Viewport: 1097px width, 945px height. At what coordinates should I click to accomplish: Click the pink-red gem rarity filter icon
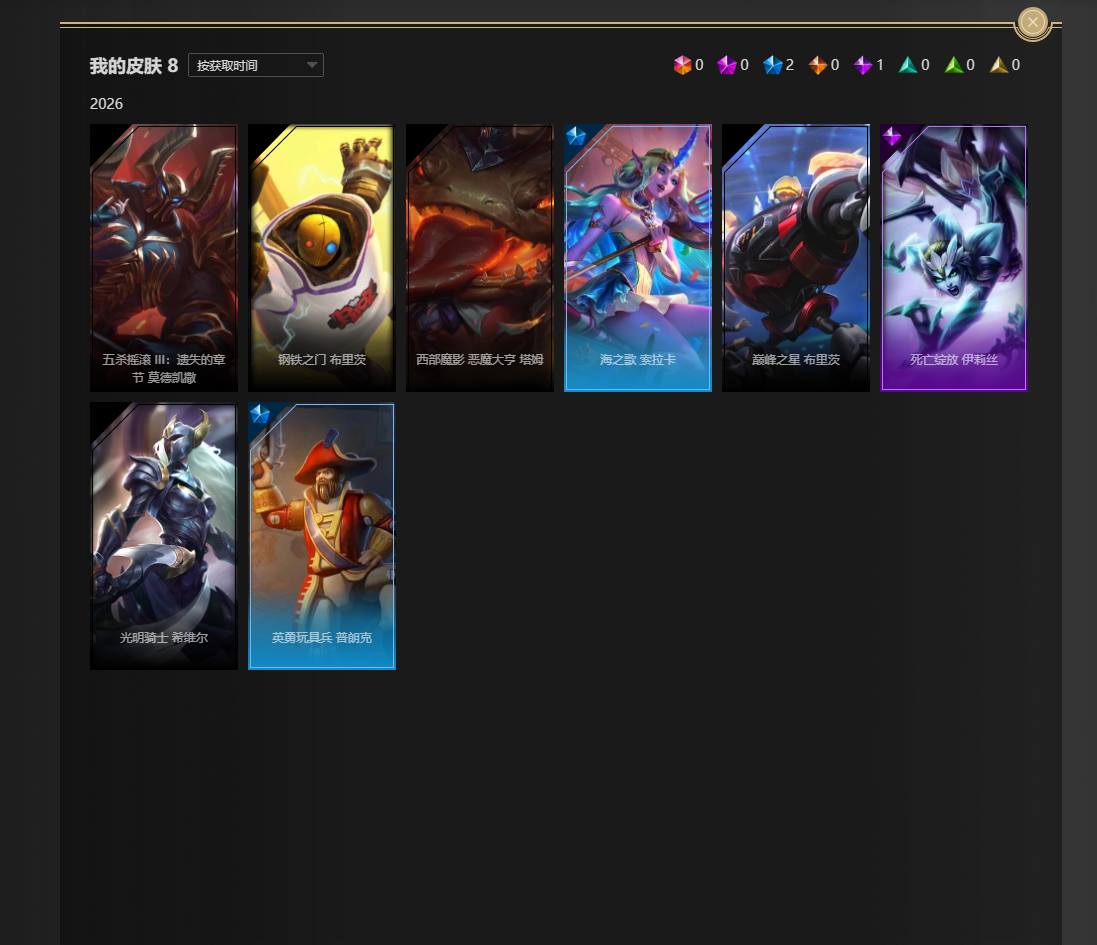[682, 65]
